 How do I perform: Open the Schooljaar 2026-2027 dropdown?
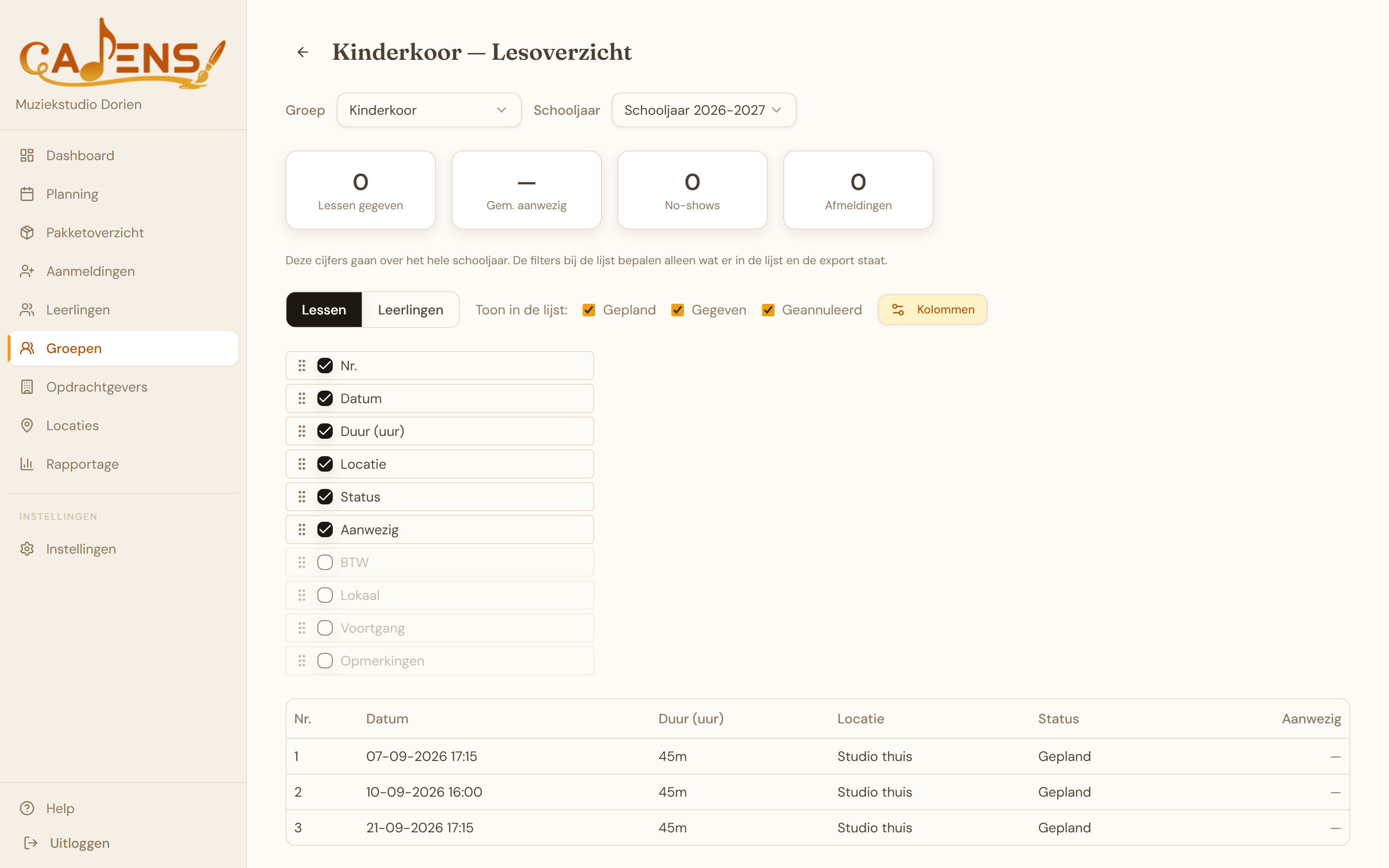[x=704, y=110]
